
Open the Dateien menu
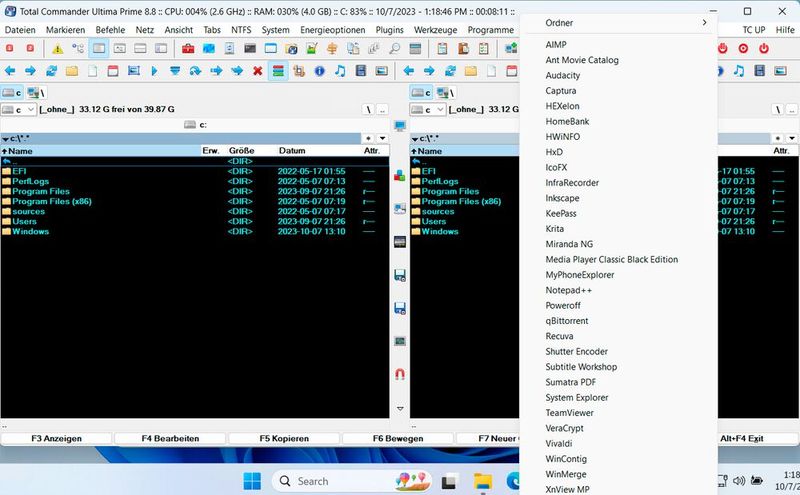[20, 30]
